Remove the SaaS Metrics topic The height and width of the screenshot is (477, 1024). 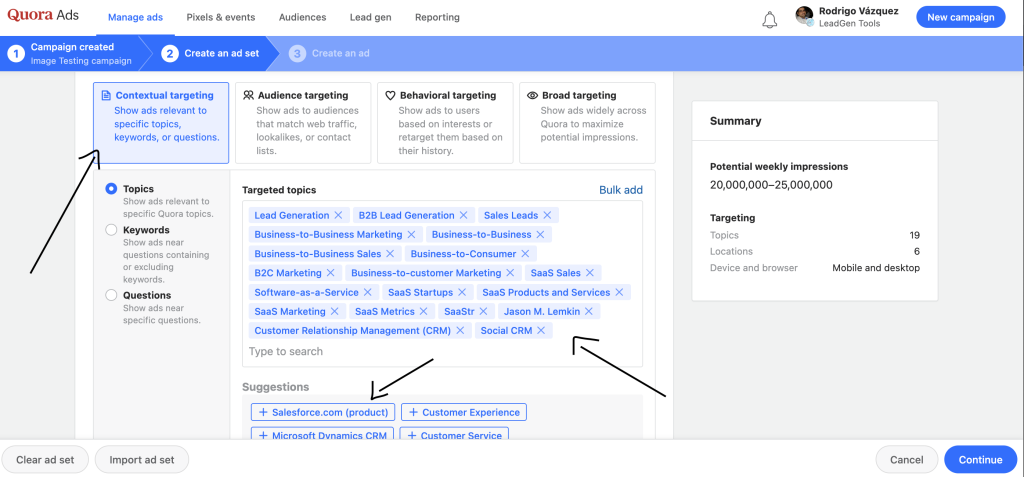tap(423, 312)
